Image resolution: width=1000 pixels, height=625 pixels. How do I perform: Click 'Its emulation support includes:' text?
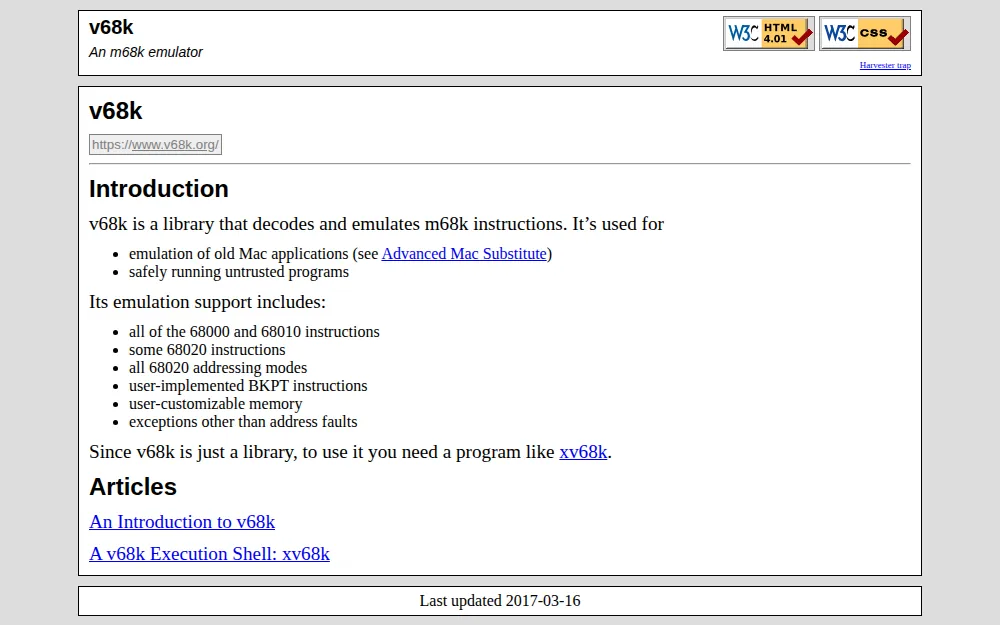tap(207, 302)
